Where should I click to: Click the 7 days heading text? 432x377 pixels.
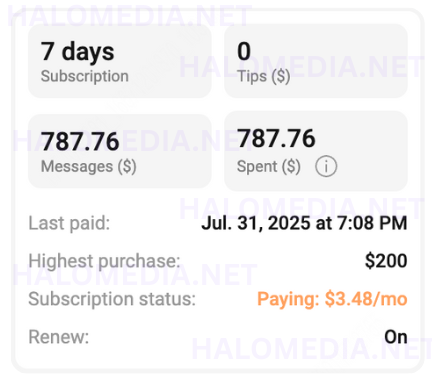(77, 52)
